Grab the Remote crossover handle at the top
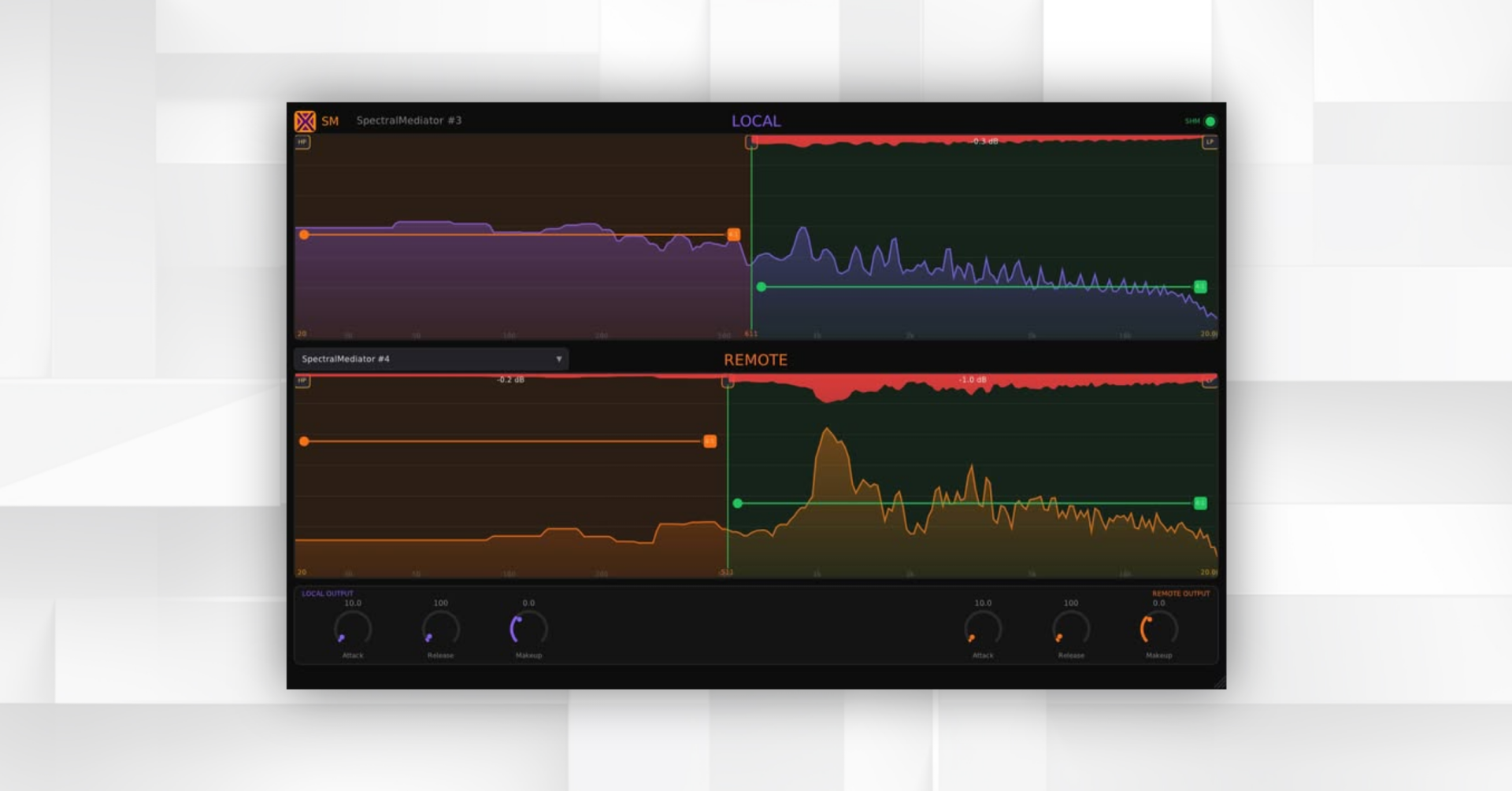This screenshot has width=1512, height=791. coord(728,382)
